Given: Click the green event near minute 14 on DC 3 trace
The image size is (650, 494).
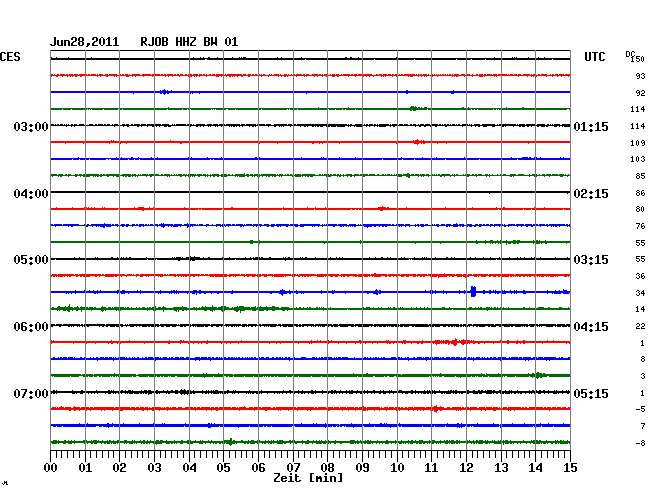Looking at the screenshot, I should coord(538,375).
